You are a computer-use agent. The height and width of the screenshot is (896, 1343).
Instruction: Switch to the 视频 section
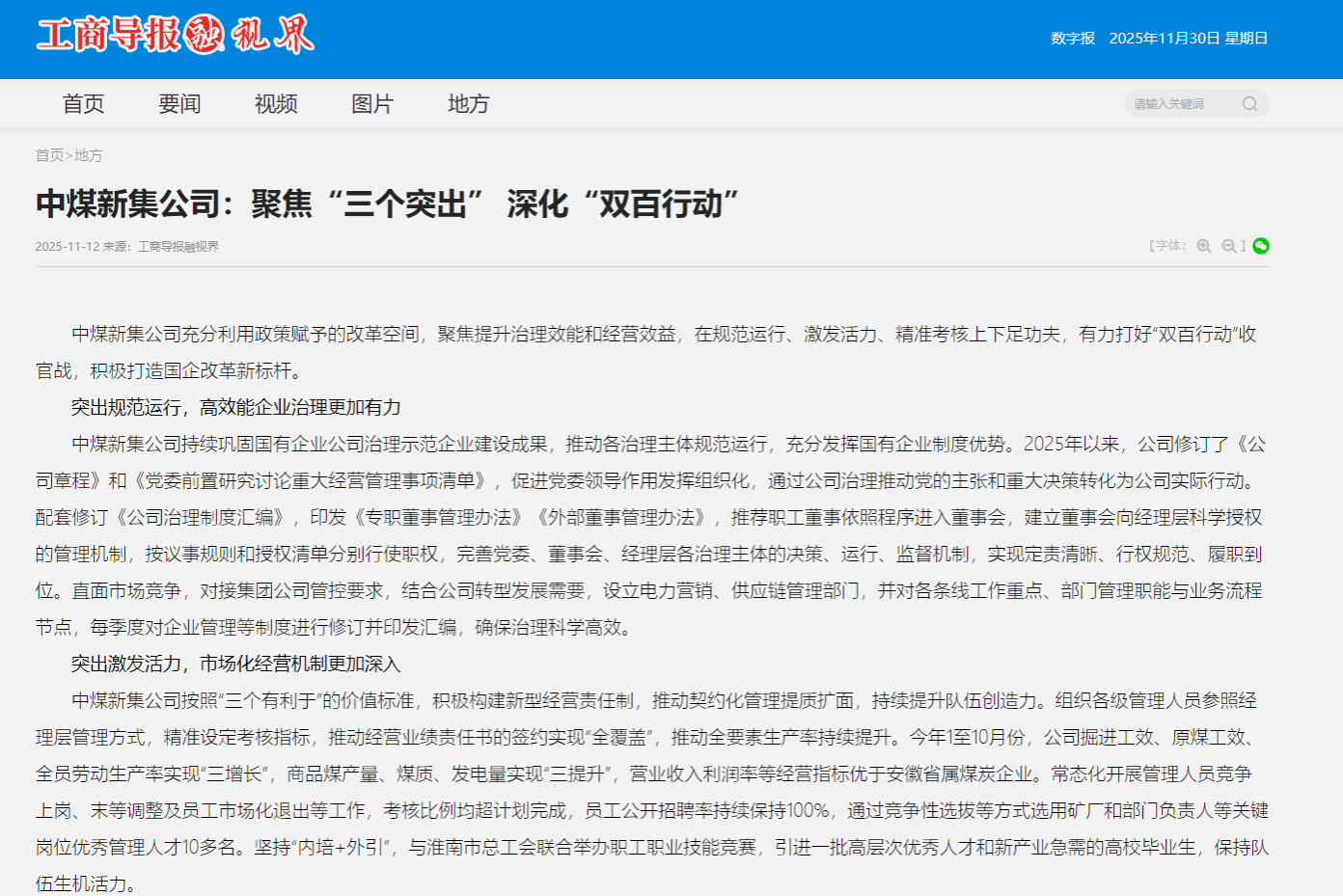coord(276,104)
